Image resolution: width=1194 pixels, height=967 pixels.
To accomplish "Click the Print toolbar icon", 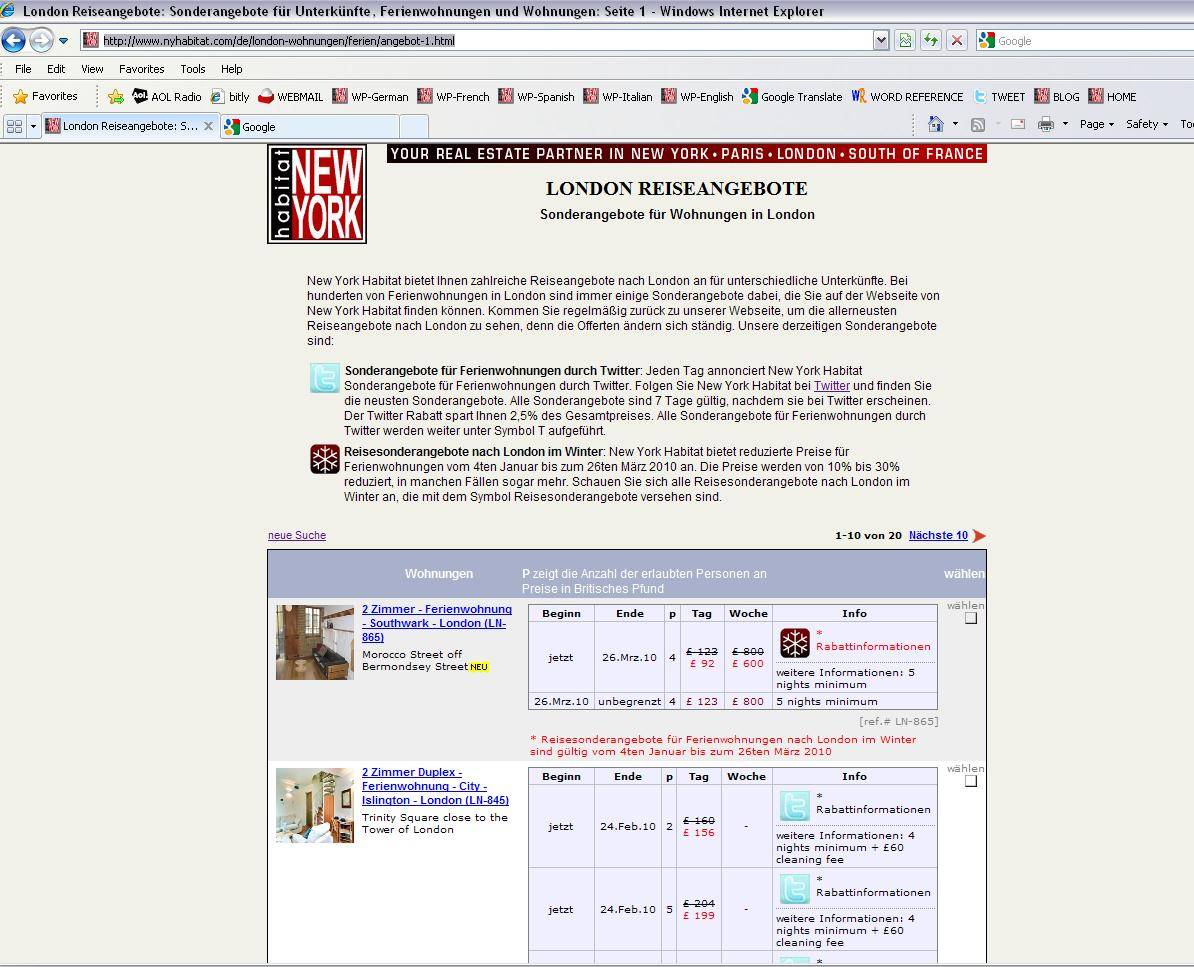I will (1046, 125).
